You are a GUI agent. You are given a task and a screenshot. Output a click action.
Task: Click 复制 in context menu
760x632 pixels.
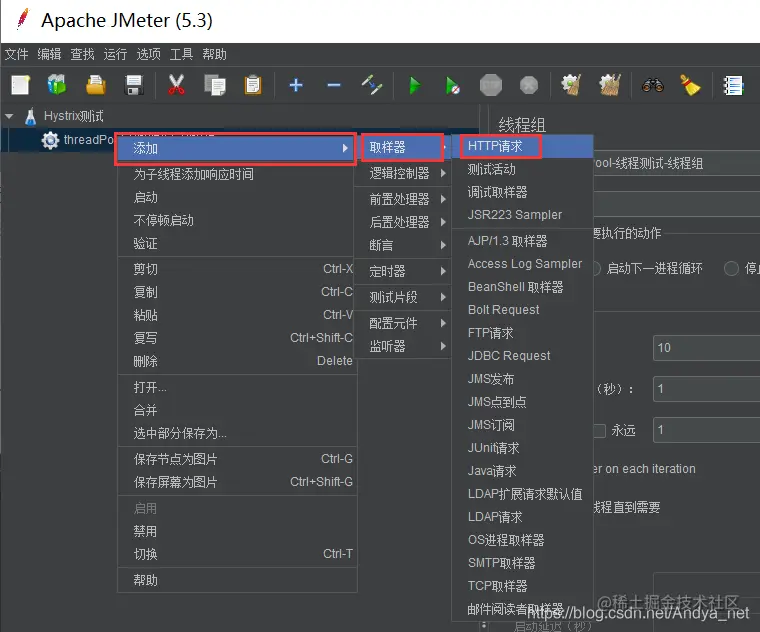point(238,292)
